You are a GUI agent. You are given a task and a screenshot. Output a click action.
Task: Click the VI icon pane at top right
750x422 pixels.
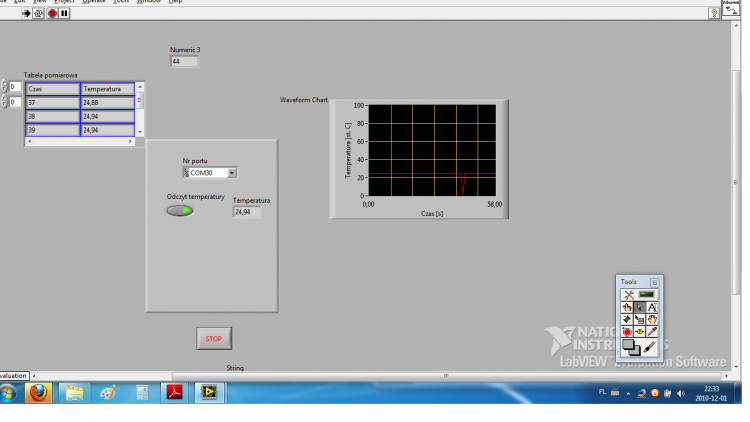731,8
